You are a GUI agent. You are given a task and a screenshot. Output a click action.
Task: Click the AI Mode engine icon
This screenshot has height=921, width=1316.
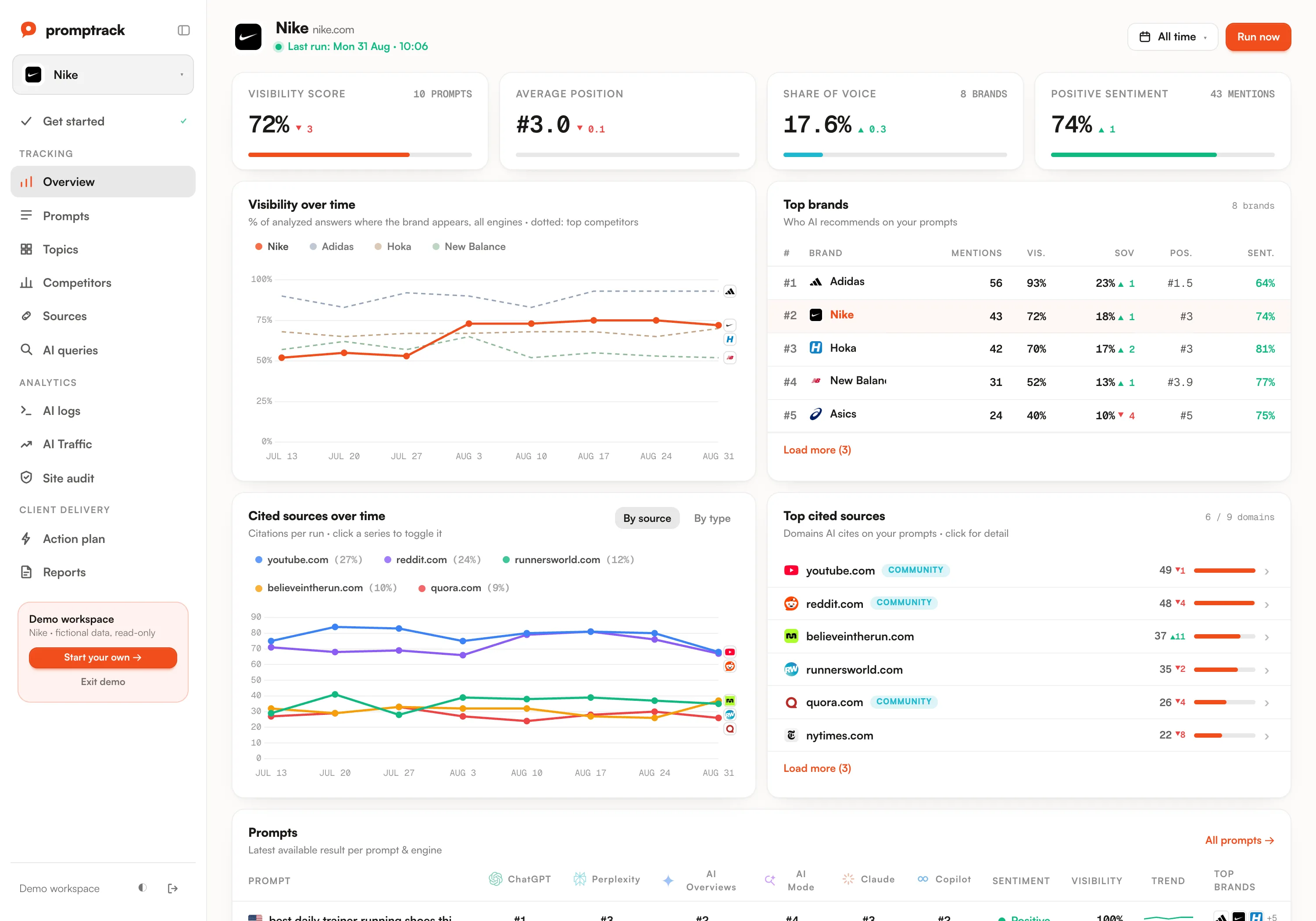point(770,880)
